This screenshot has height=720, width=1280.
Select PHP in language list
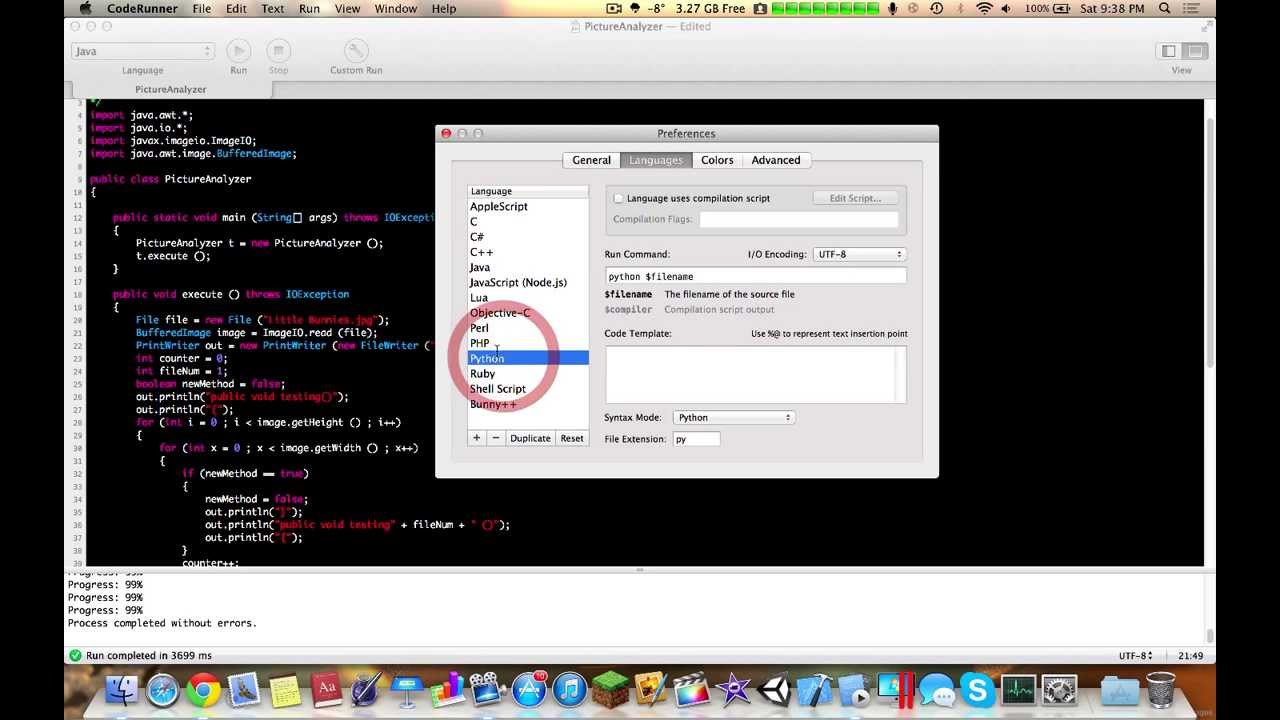point(528,343)
